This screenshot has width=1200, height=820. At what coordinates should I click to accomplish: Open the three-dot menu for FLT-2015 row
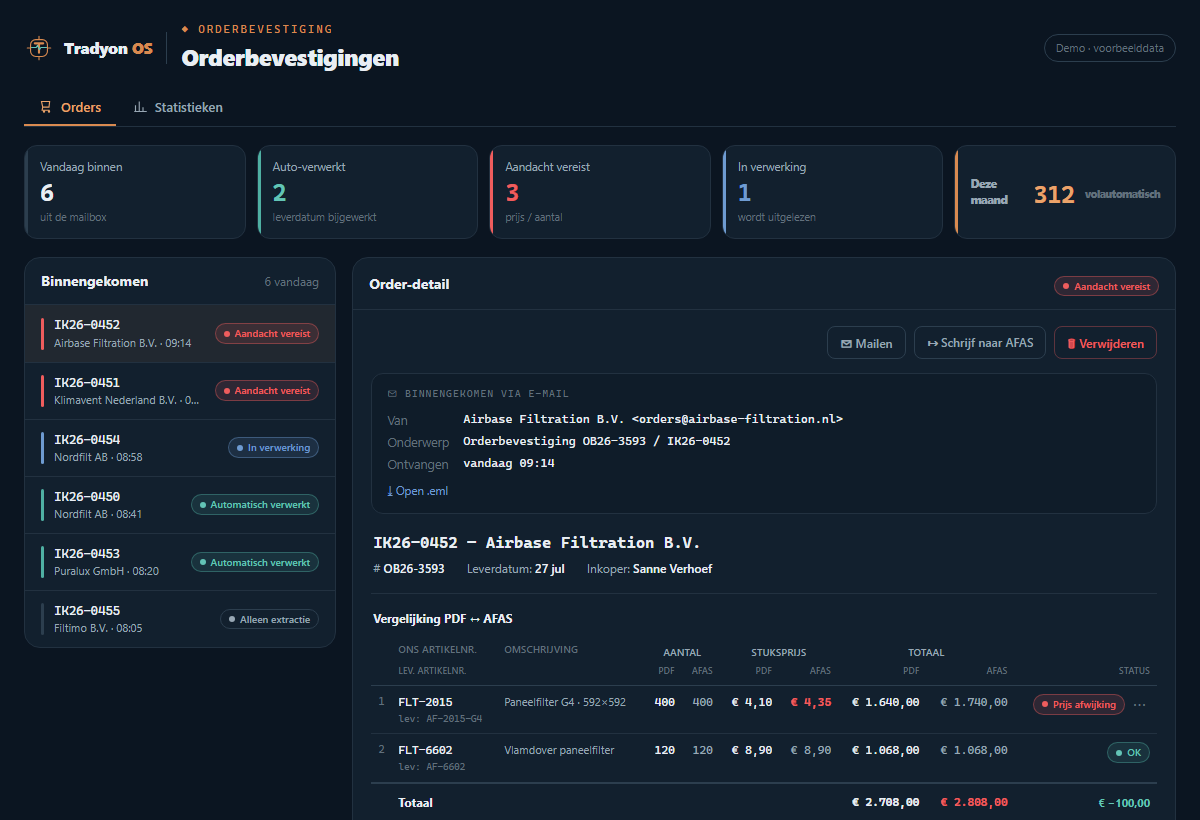click(x=1140, y=705)
